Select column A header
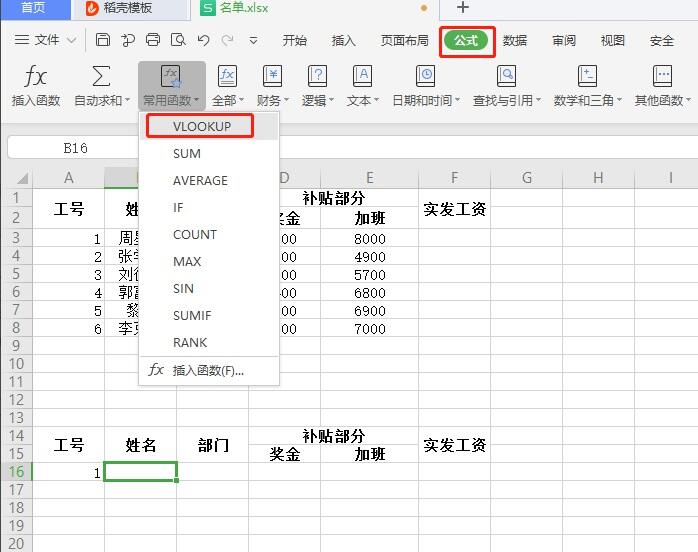This screenshot has width=698, height=552. tap(69, 178)
